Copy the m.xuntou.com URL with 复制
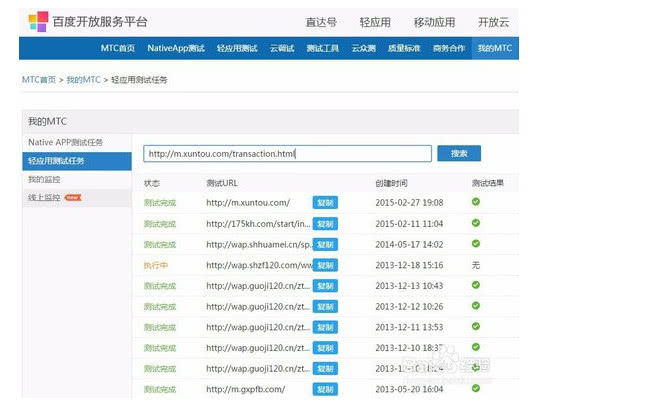The image size is (656, 416). tap(325, 202)
